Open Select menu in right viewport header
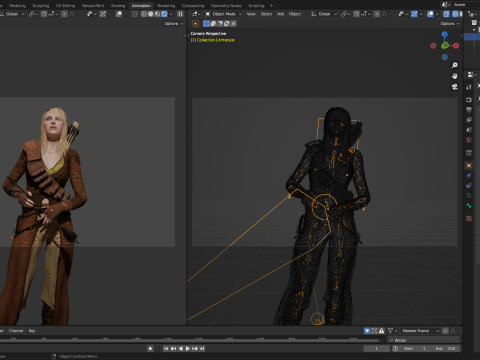The width and height of the screenshot is (480, 360). point(266,14)
